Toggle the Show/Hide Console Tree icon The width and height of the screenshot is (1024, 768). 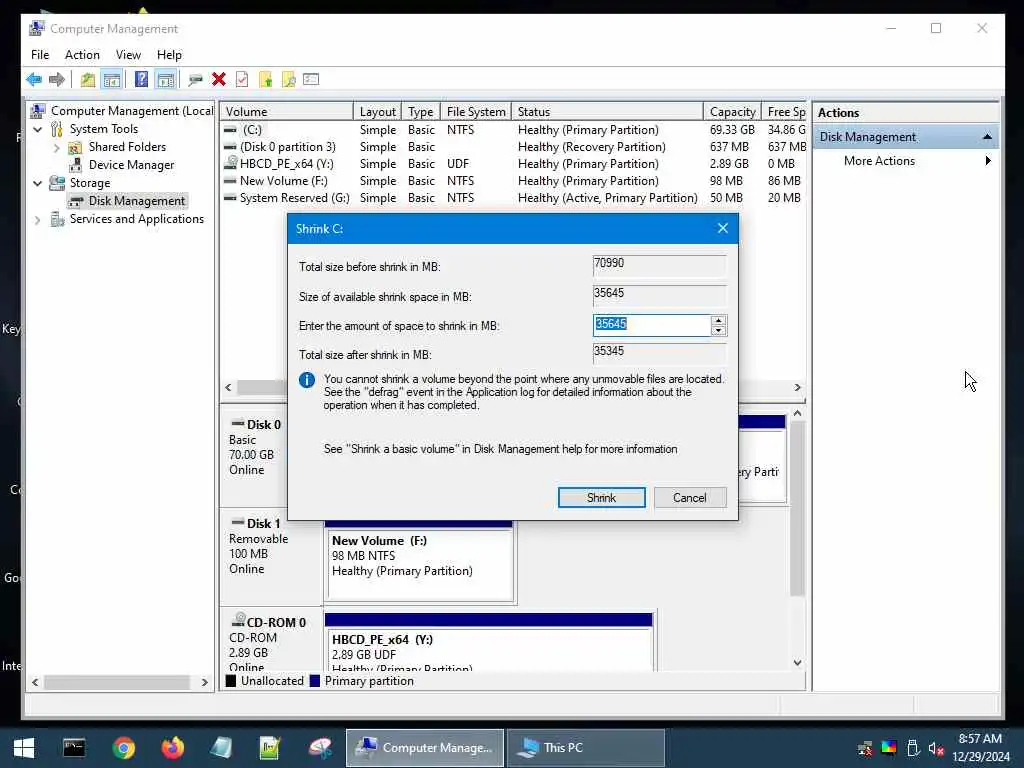(112, 80)
